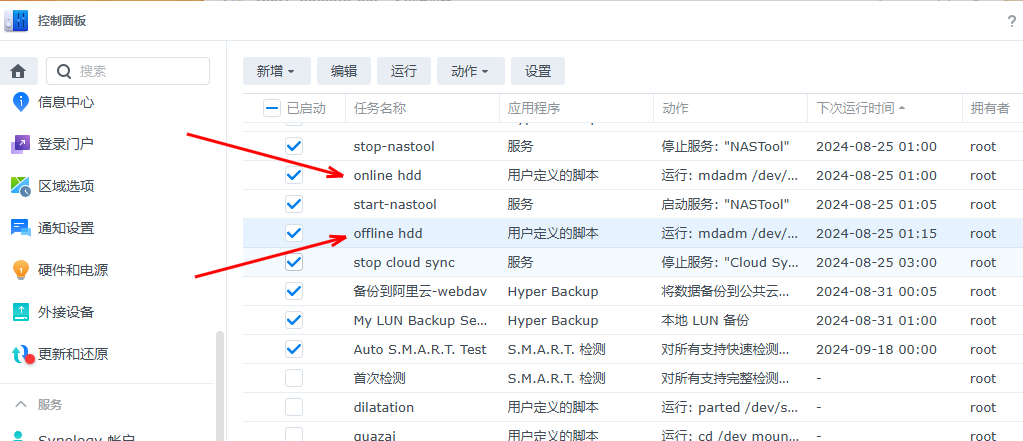
Task: Enable the dilatation task checkbox
Action: (294, 407)
